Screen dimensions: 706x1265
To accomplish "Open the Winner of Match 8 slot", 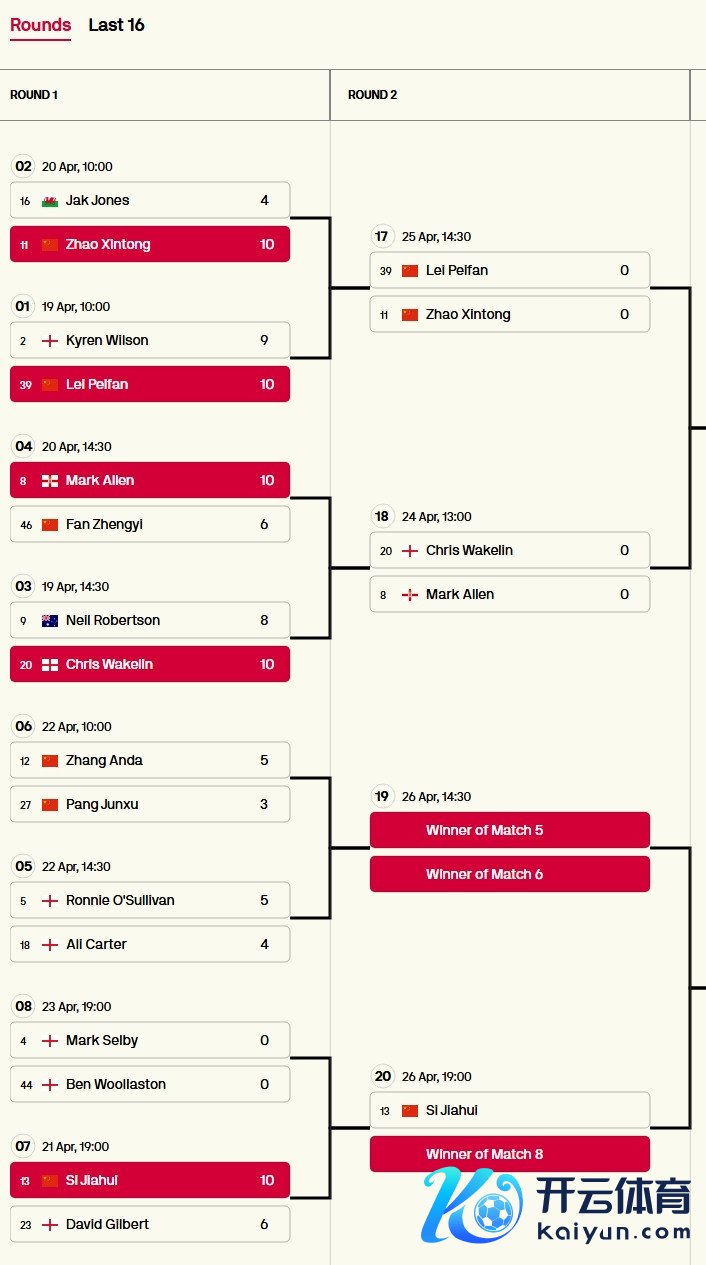I will [x=510, y=1154].
